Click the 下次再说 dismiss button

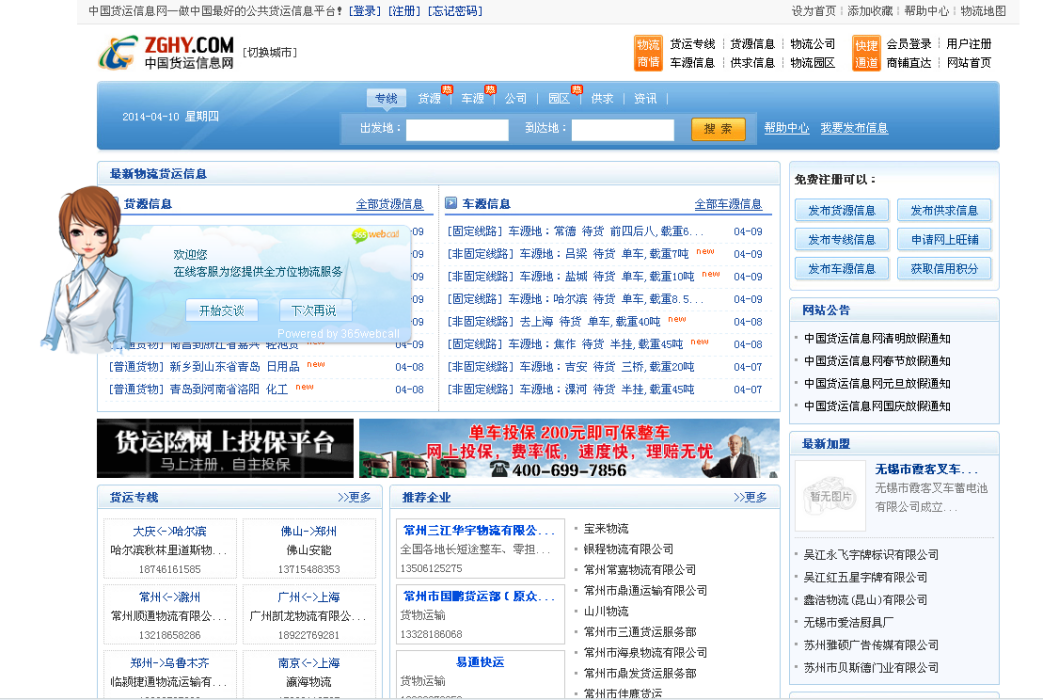(x=313, y=310)
